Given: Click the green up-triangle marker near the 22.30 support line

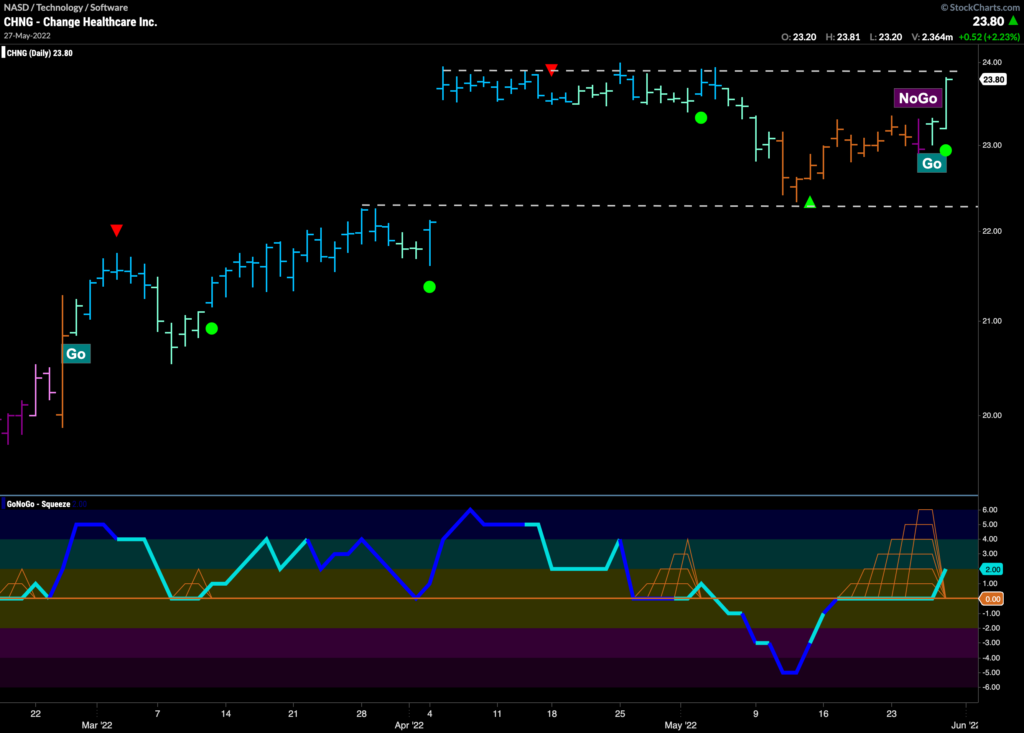Looking at the screenshot, I should click(x=810, y=203).
